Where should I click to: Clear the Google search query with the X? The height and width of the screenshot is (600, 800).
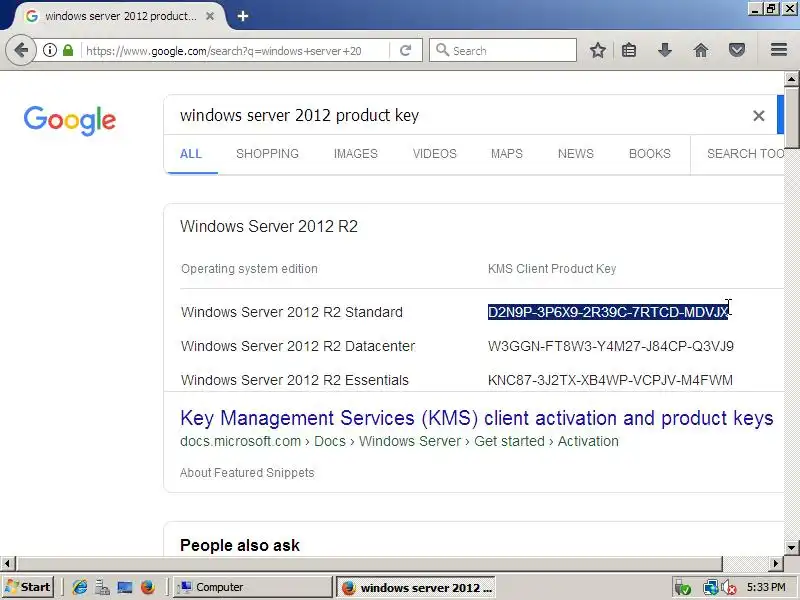(759, 116)
